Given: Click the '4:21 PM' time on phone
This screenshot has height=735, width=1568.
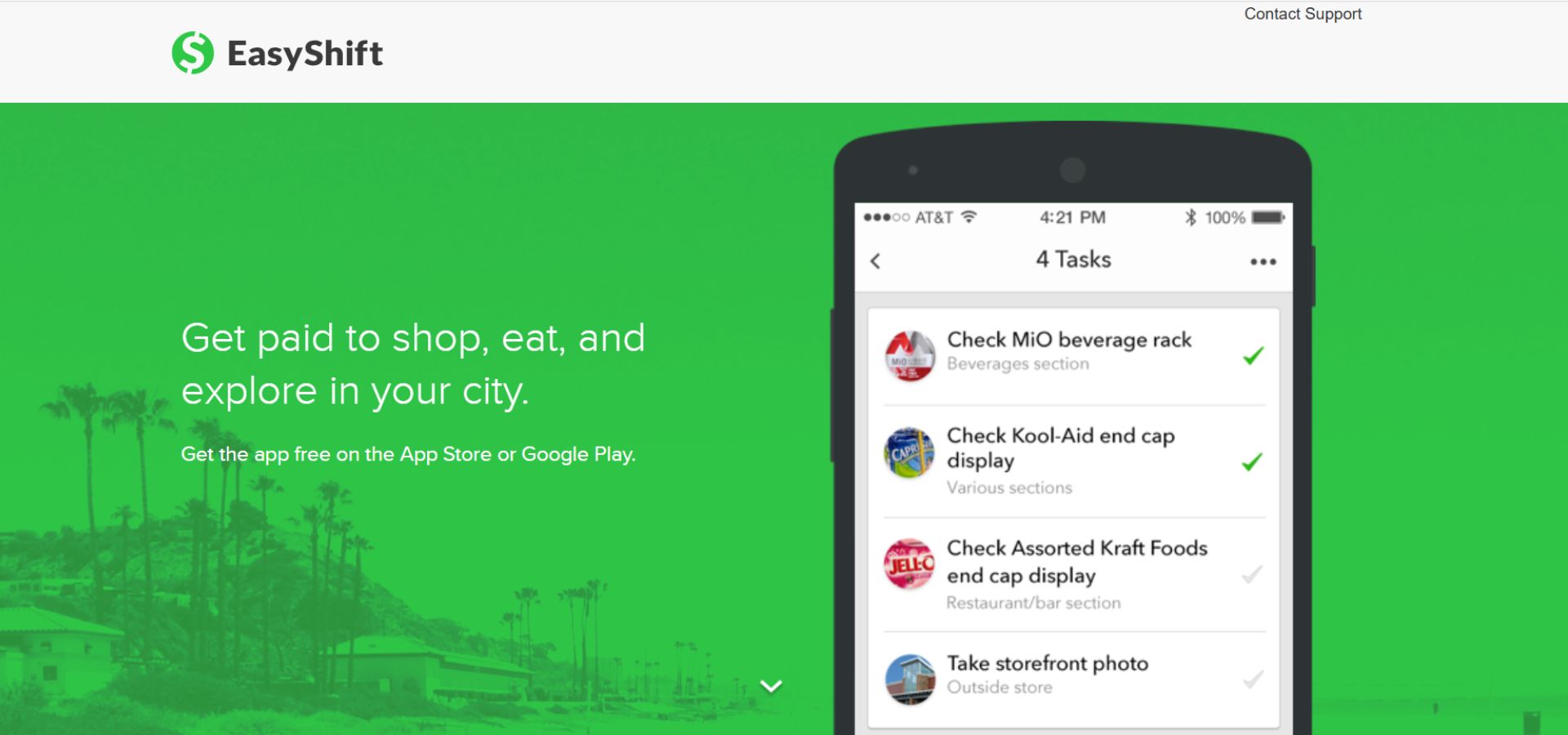Looking at the screenshot, I should pyautogui.click(x=1072, y=217).
